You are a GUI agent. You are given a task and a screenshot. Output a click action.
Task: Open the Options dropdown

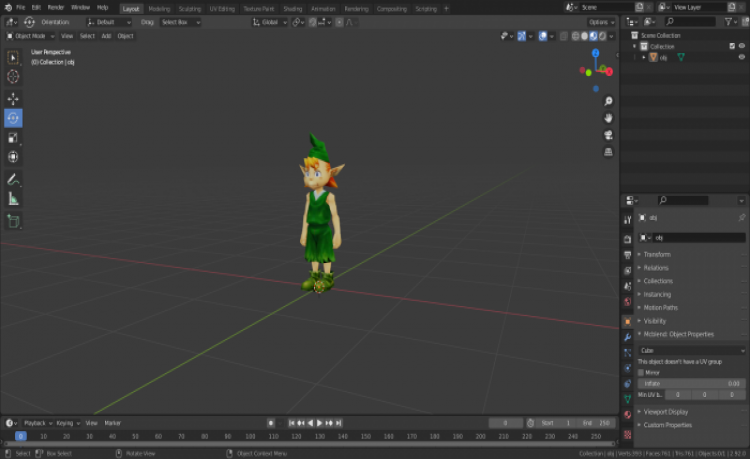tap(601, 22)
